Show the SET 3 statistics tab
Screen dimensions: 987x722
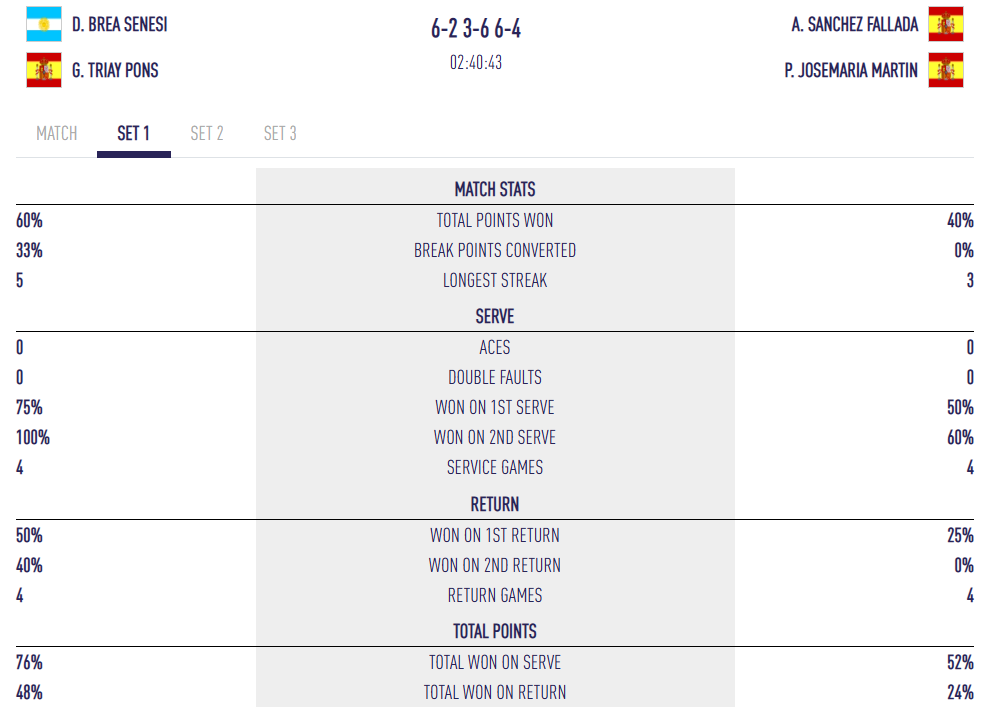pyautogui.click(x=280, y=133)
